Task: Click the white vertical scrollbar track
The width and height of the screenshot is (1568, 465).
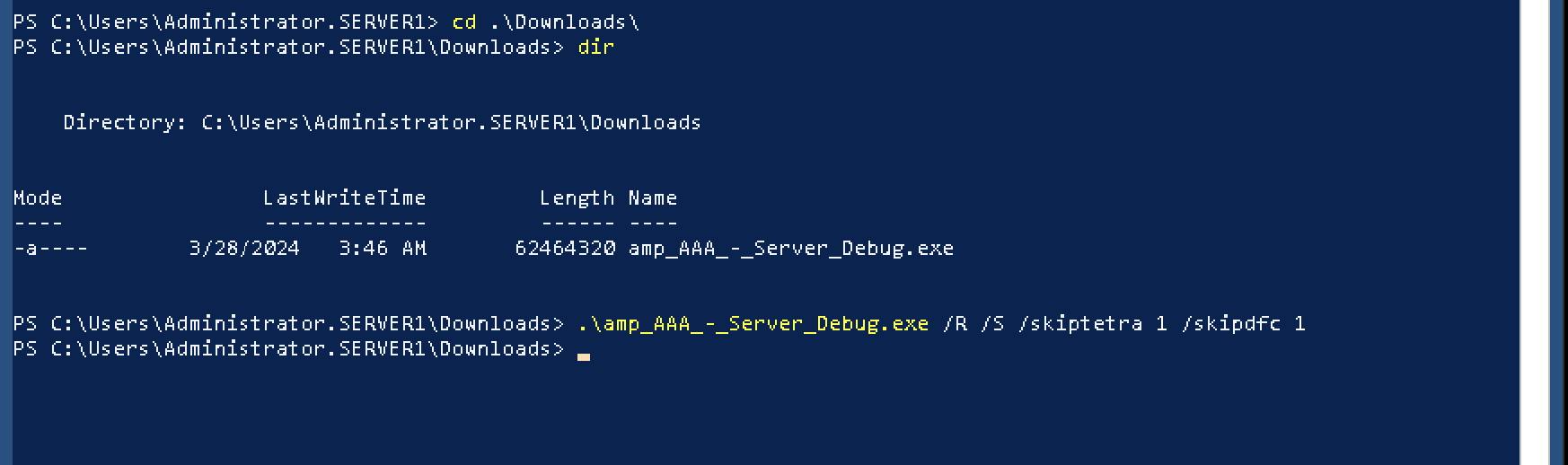Action: point(1535,232)
